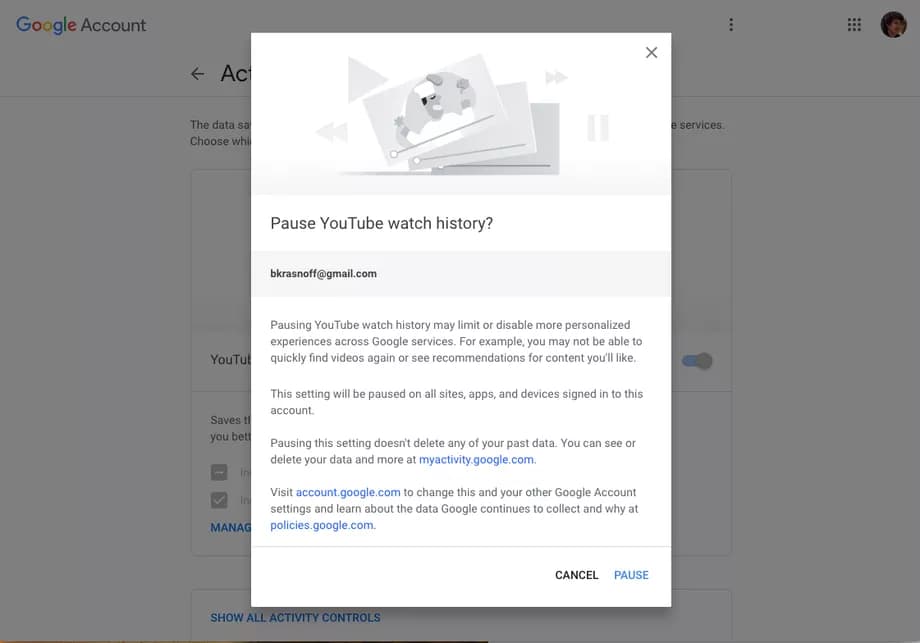Image resolution: width=920 pixels, height=643 pixels.
Task: Click the partially checked checkbox
Action: [219, 472]
